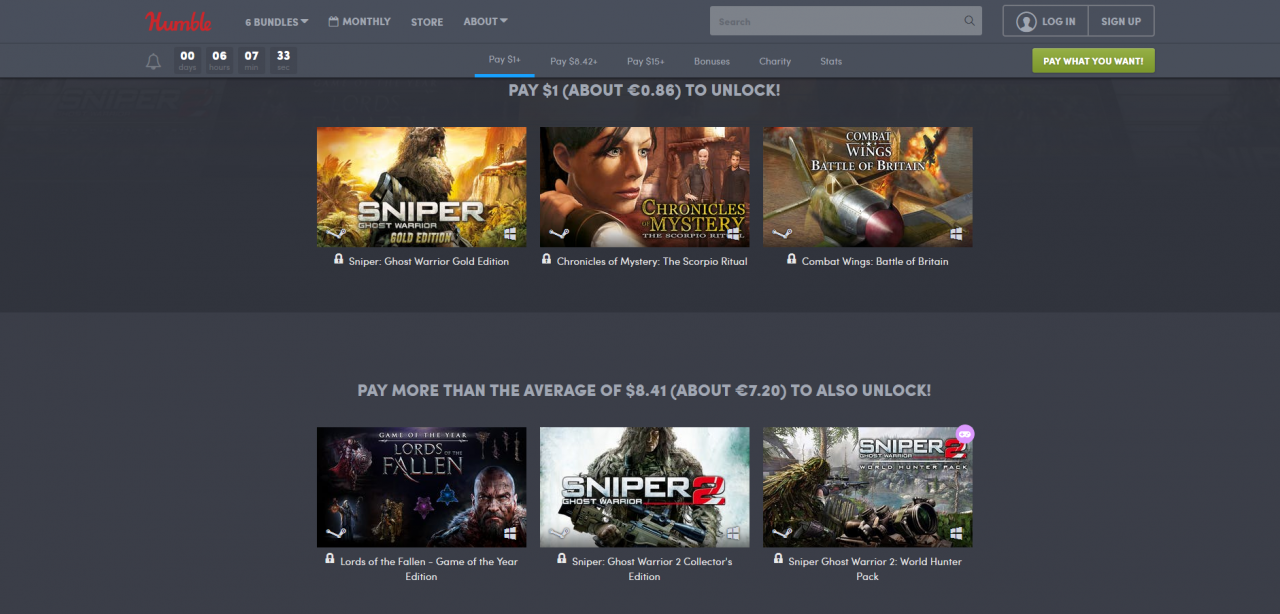Image resolution: width=1280 pixels, height=614 pixels.
Task: Click Sniper: Ghost Warrior 2 Collector's Edition title
Action: click(652, 568)
